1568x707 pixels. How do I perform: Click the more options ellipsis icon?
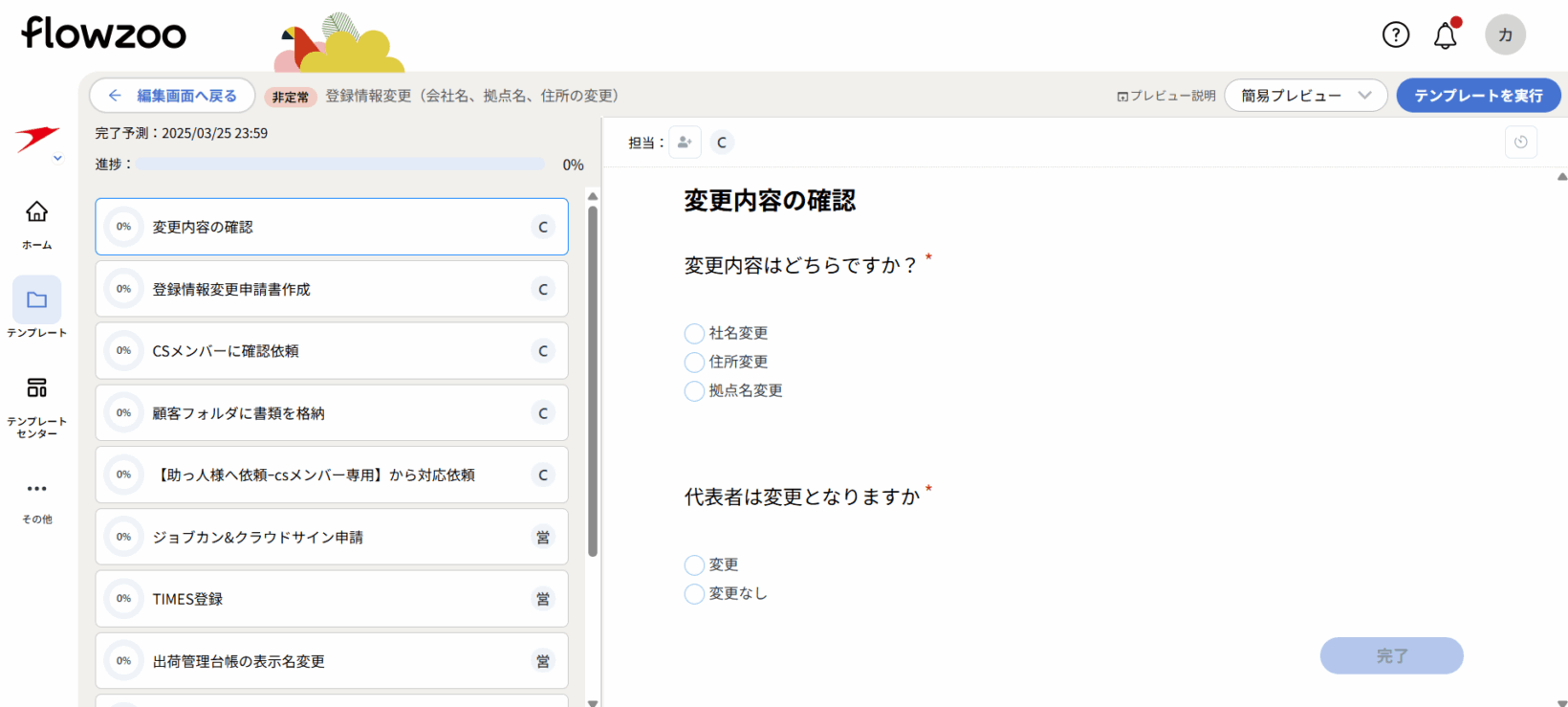36,489
